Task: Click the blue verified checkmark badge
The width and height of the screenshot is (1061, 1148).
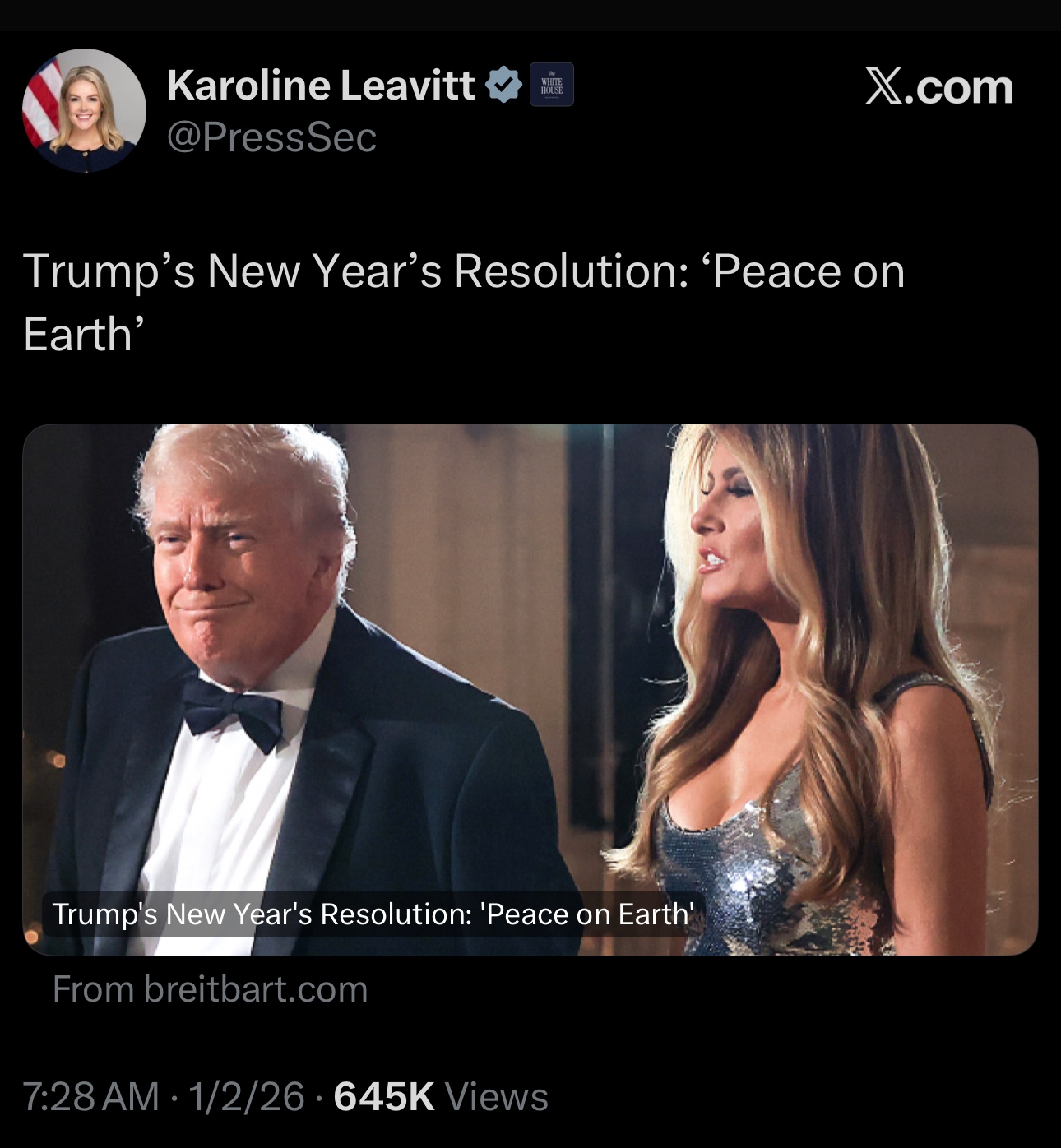Action: (503, 85)
